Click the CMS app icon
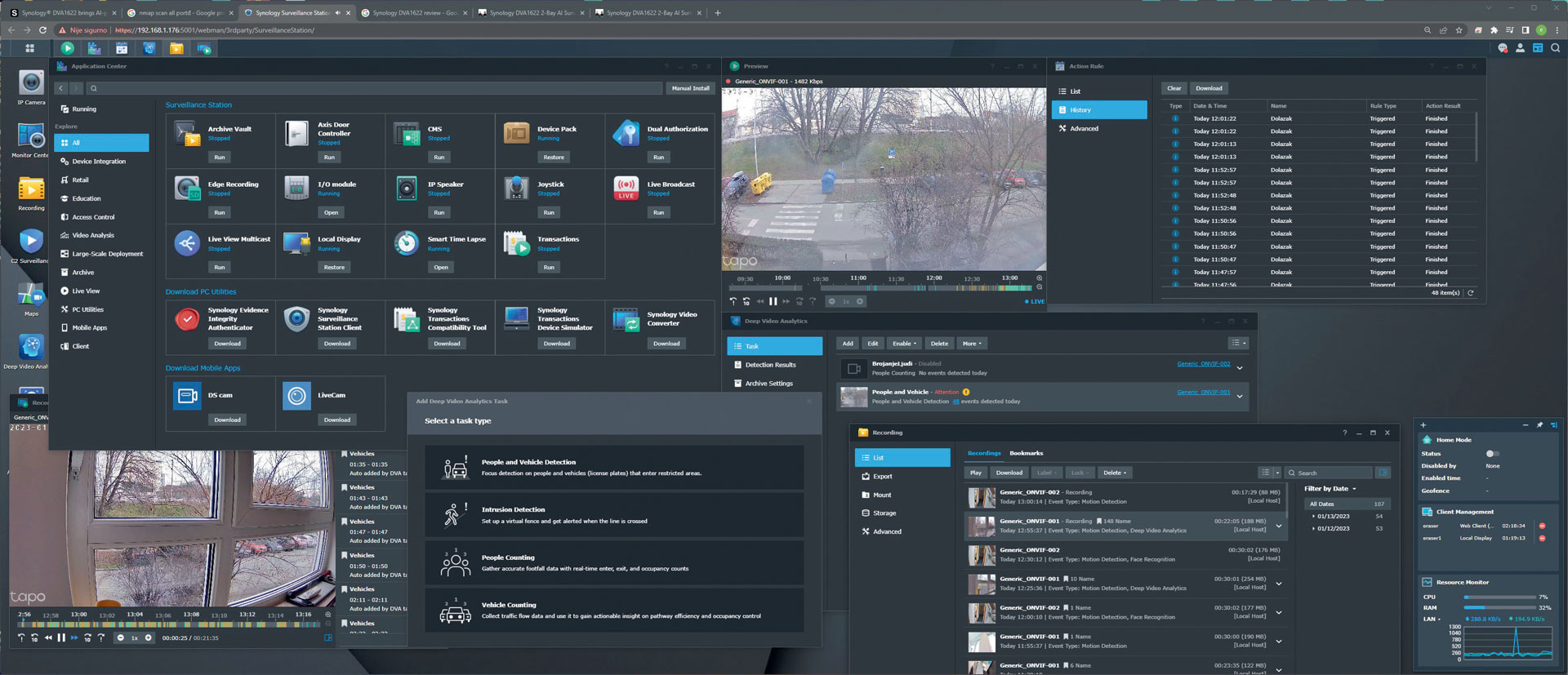The width and height of the screenshot is (1568, 675). [x=407, y=133]
